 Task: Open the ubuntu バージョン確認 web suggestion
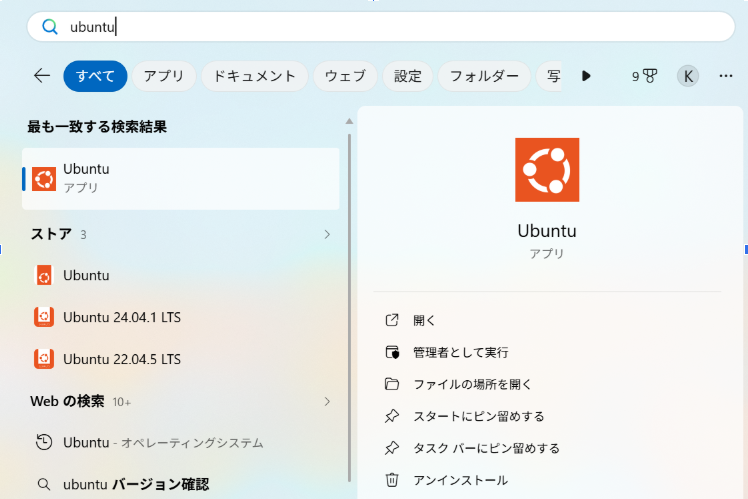click(181, 484)
